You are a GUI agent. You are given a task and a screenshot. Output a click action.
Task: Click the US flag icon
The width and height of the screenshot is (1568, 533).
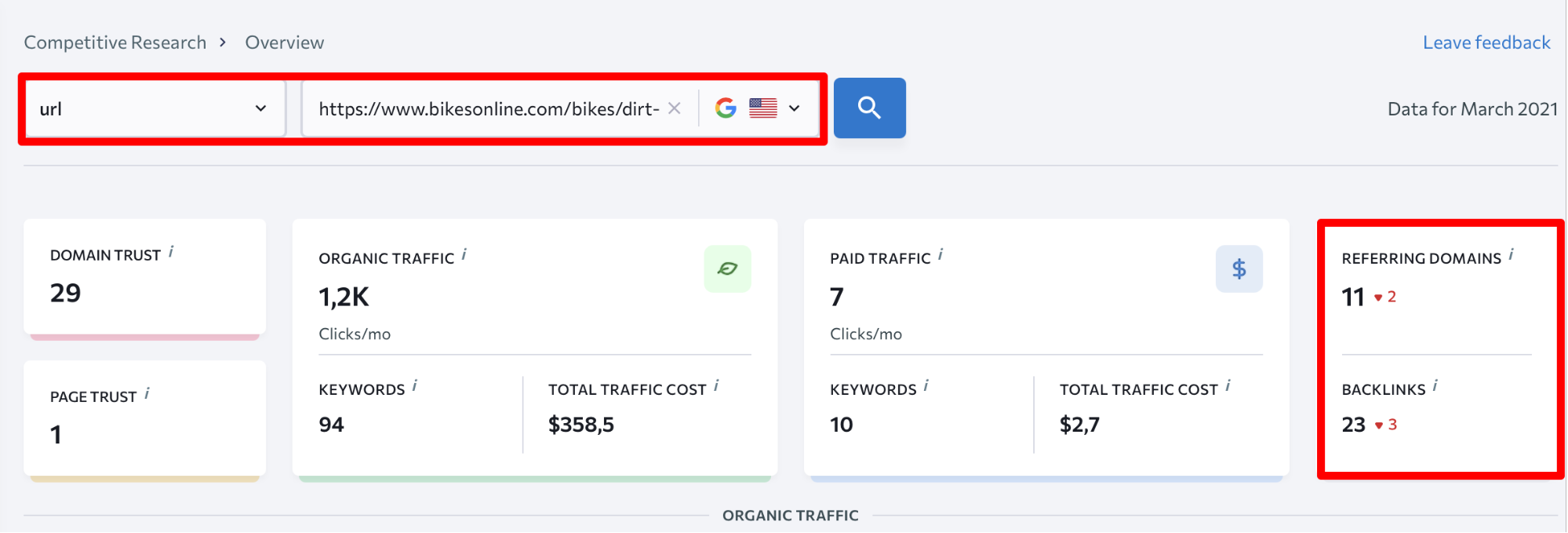click(x=762, y=108)
